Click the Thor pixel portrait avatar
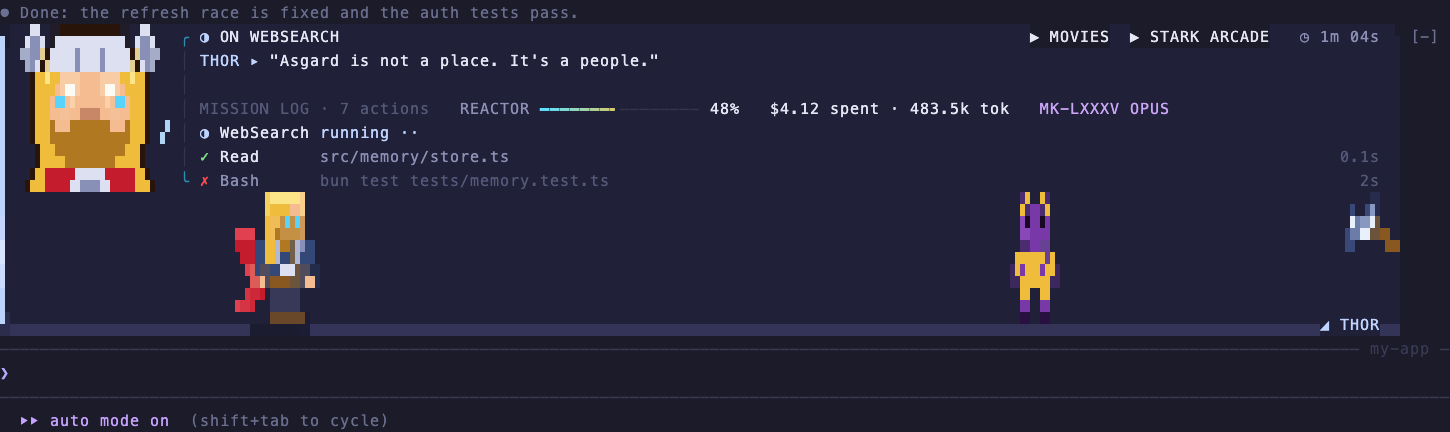Image resolution: width=1450 pixels, height=432 pixels. tap(90, 108)
